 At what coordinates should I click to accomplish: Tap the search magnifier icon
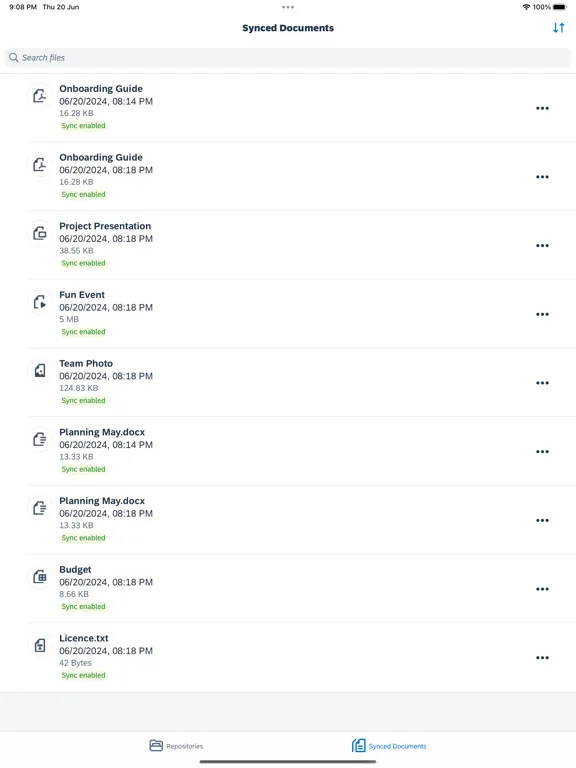pos(14,57)
